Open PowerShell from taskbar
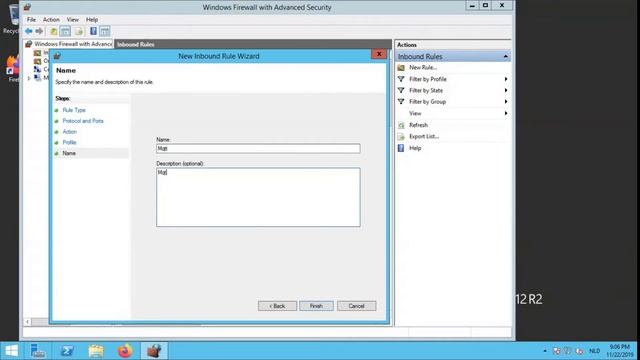This screenshot has width=640, height=360. [67, 351]
